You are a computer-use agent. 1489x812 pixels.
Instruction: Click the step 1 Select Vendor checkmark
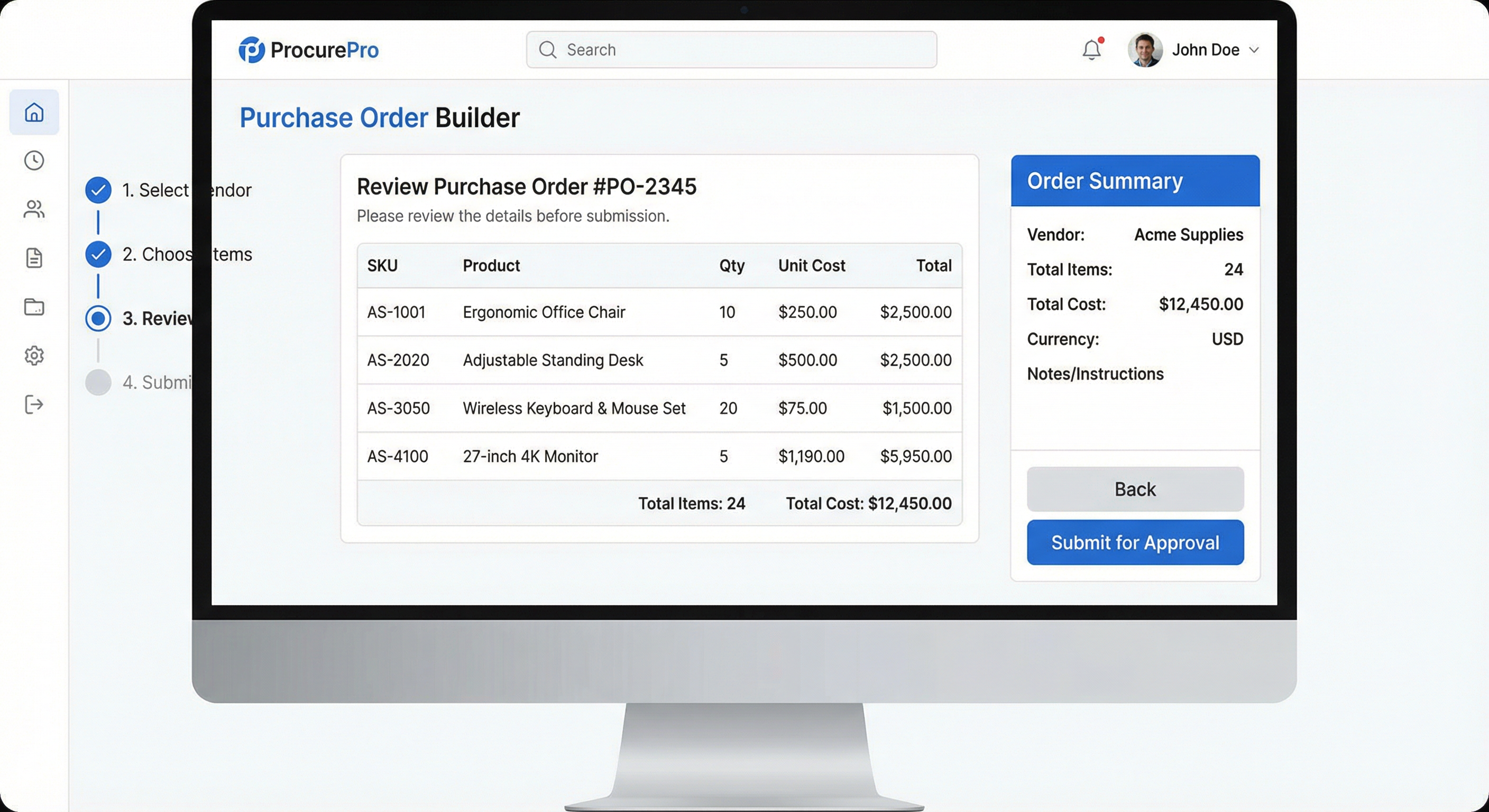click(98, 190)
